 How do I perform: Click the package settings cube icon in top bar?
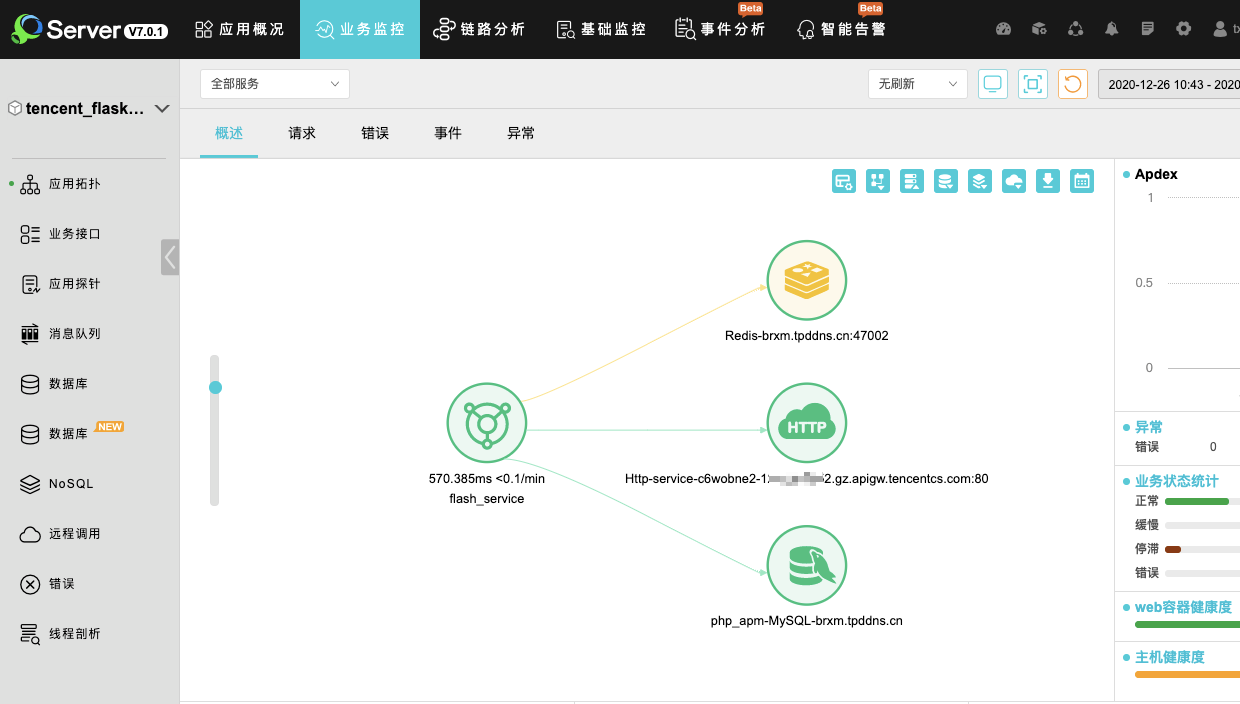pyautogui.click(x=1040, y=29)
